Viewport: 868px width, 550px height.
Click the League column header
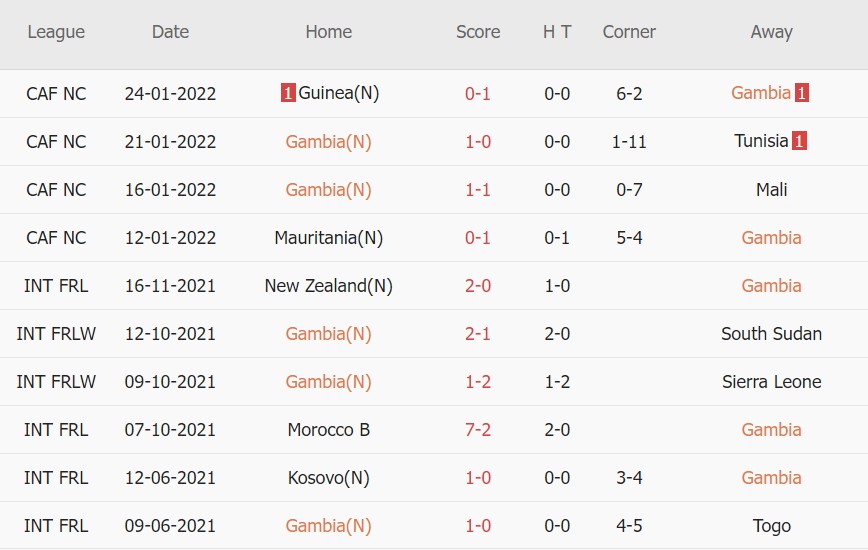point(56,32)
